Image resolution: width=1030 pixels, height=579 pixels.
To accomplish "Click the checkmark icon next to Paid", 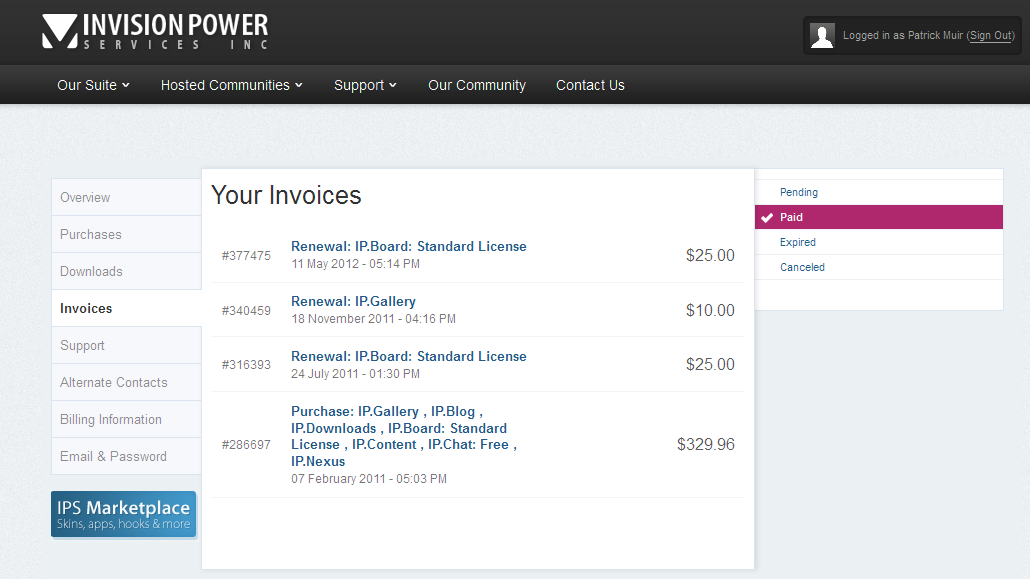I will click(x=767, y=218).
